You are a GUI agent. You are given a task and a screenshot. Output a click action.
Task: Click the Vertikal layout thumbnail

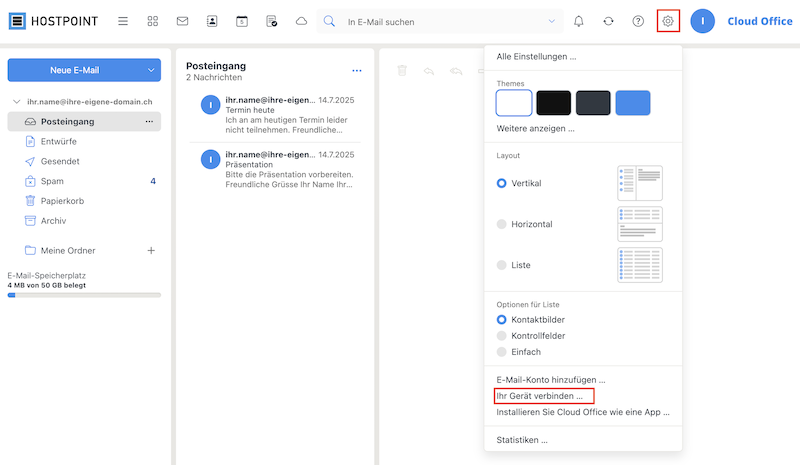(640, 183)
